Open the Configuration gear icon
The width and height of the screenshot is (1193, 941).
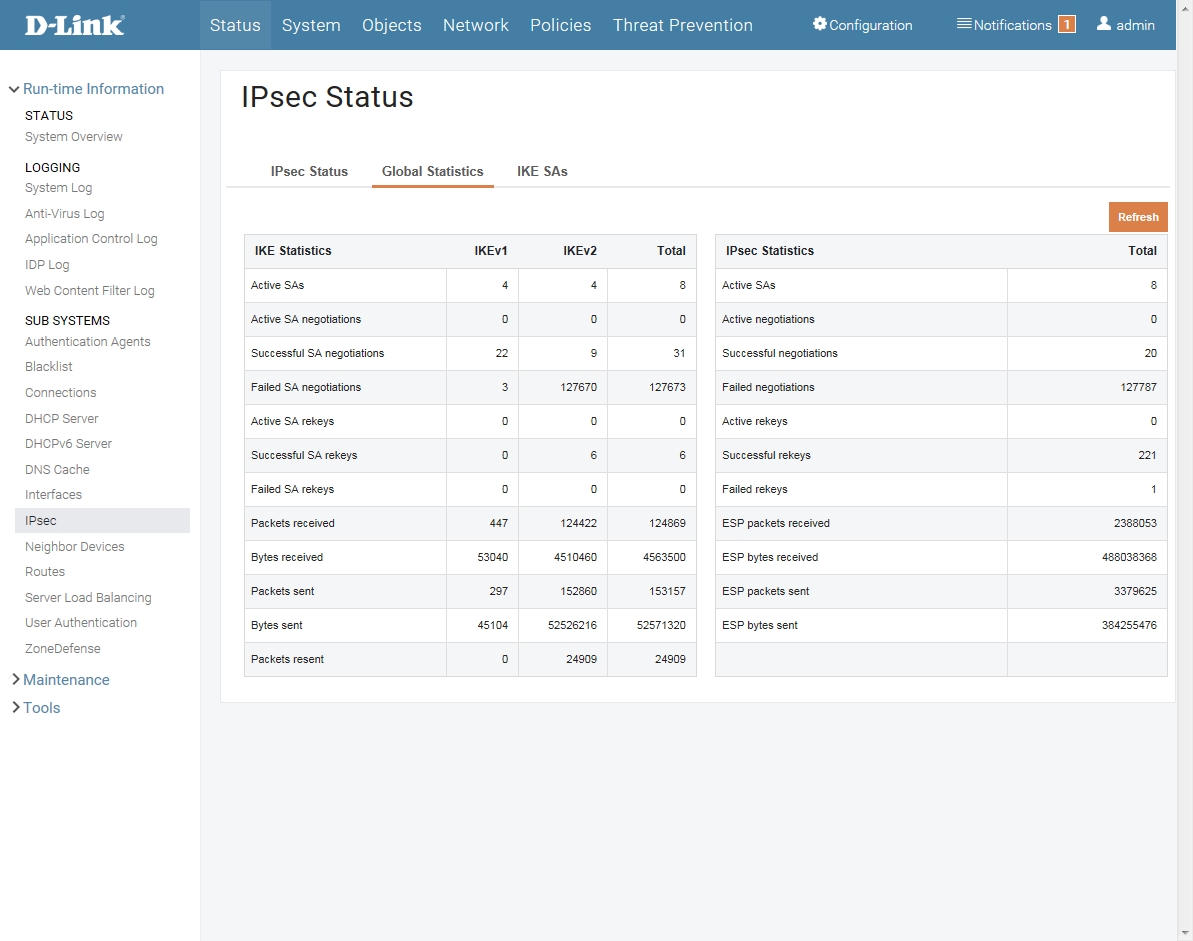(819, 24)
